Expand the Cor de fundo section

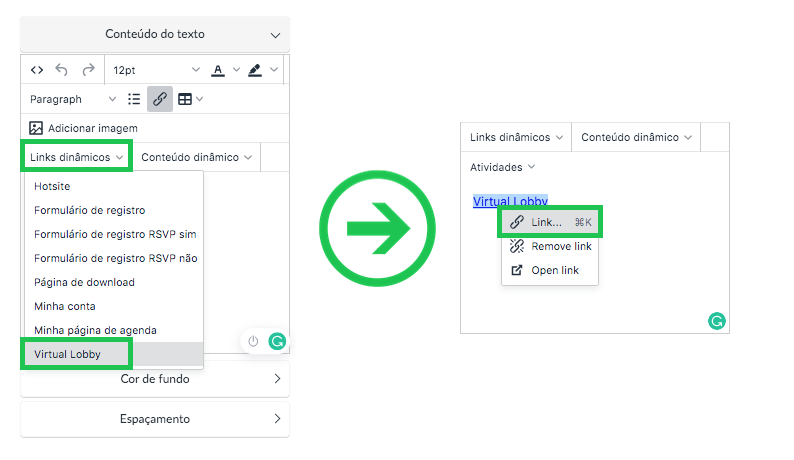[155, 379]
